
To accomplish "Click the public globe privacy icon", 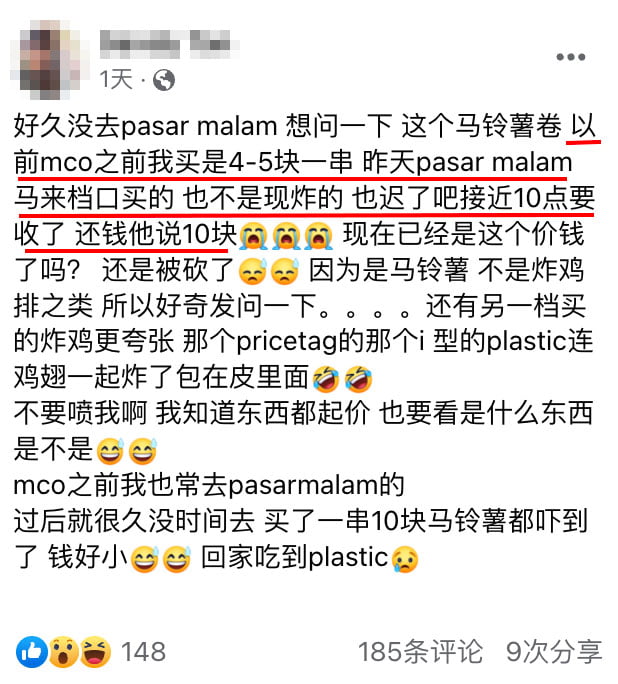I will tap(164, 80).
